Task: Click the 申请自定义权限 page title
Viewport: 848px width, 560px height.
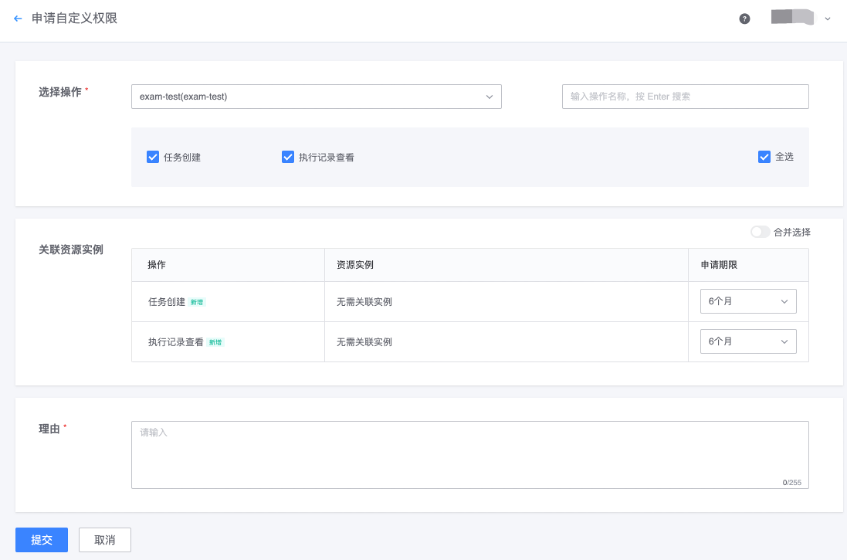Action: point(74,18)
